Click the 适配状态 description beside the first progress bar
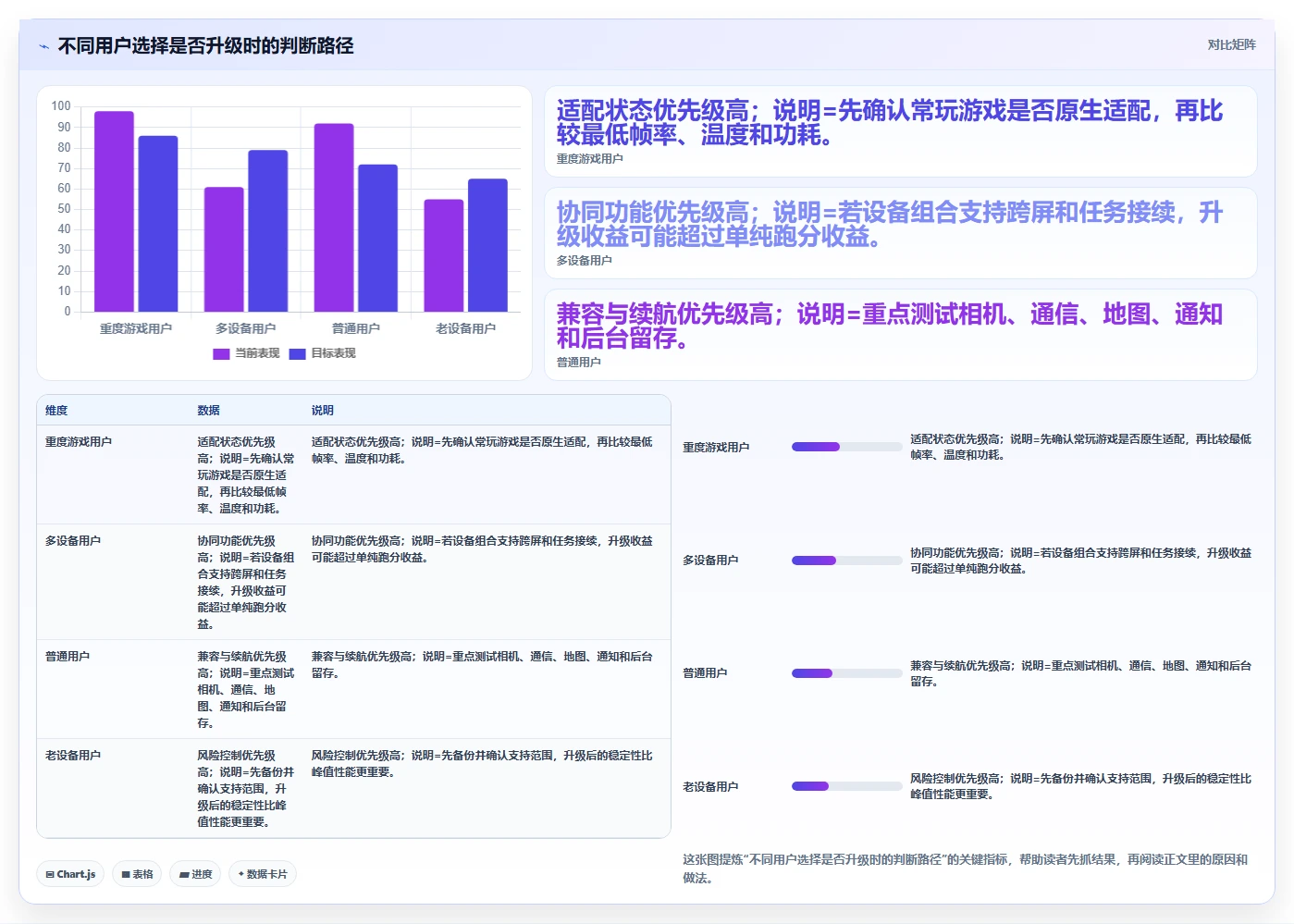The height and width of the screenshot is (924, 1294). coord(1081,447)
